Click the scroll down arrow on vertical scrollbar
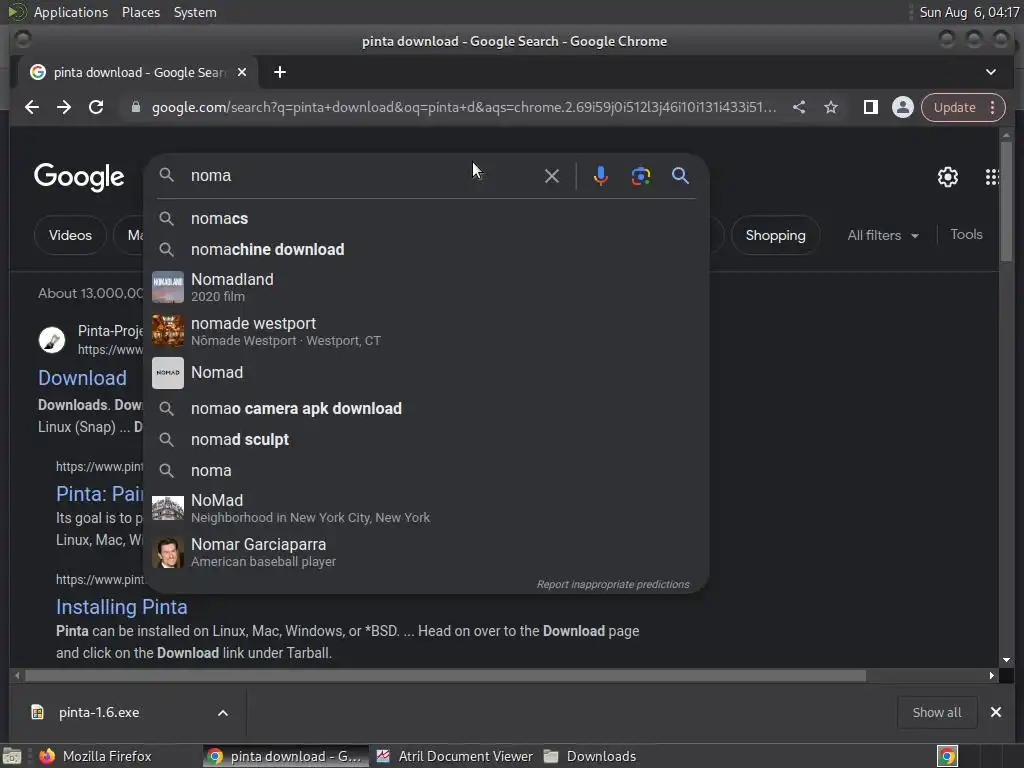The image size is (1024, 768). coord(1006,660)
